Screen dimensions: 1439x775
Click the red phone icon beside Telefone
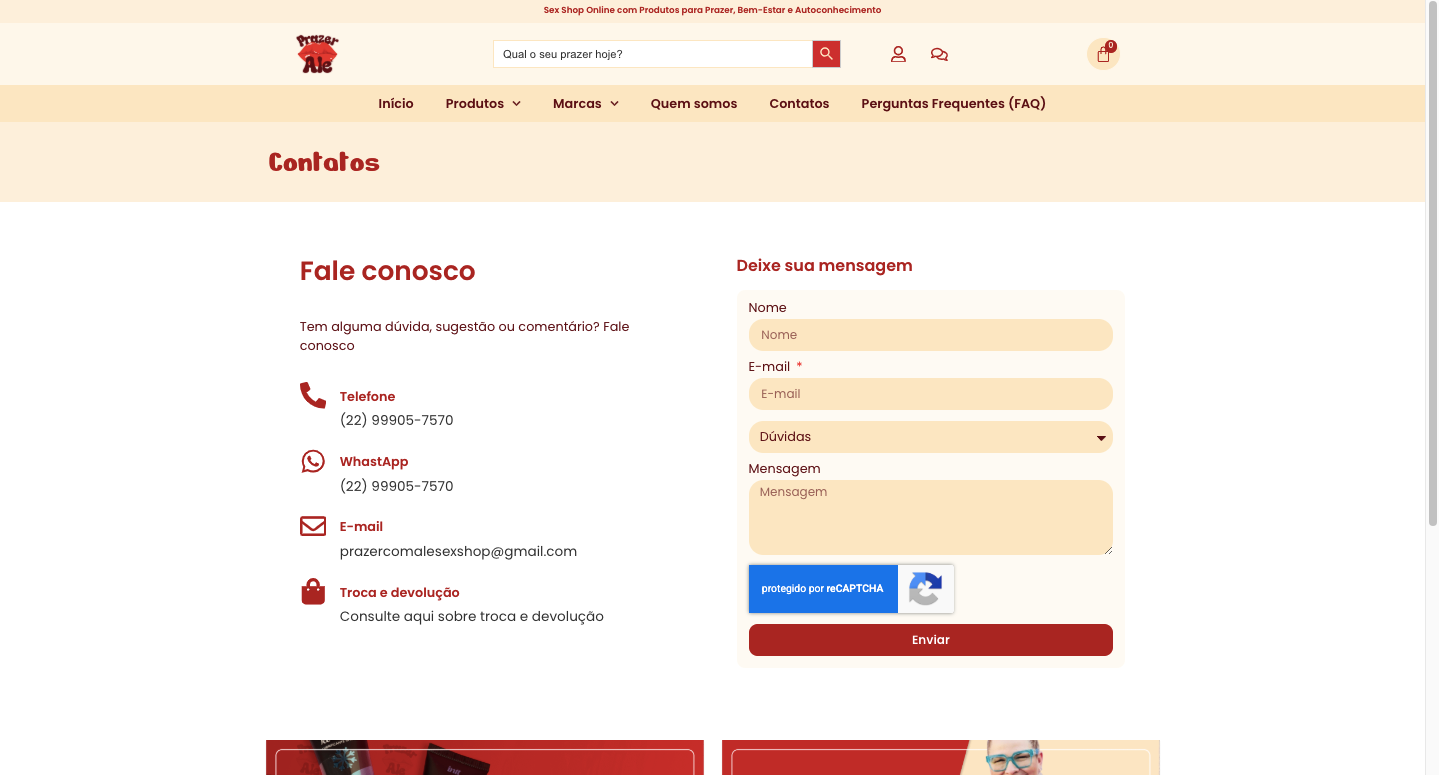(x=313, y=395)
